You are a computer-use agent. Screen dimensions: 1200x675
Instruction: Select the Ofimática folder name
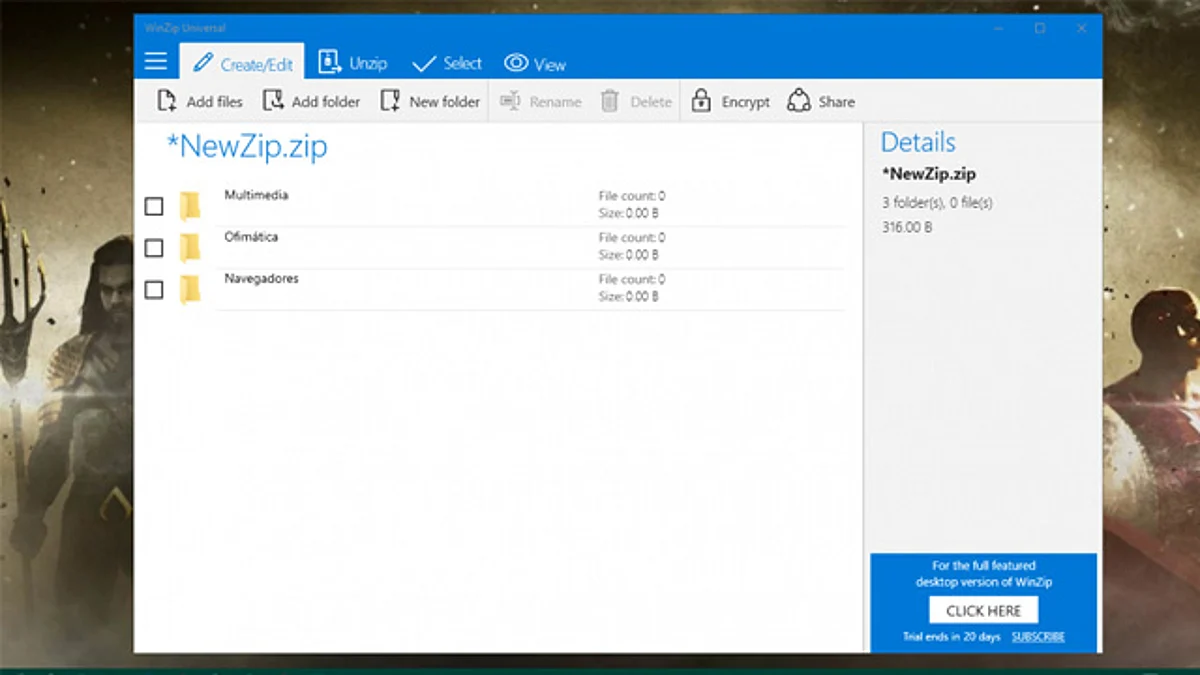251,237
